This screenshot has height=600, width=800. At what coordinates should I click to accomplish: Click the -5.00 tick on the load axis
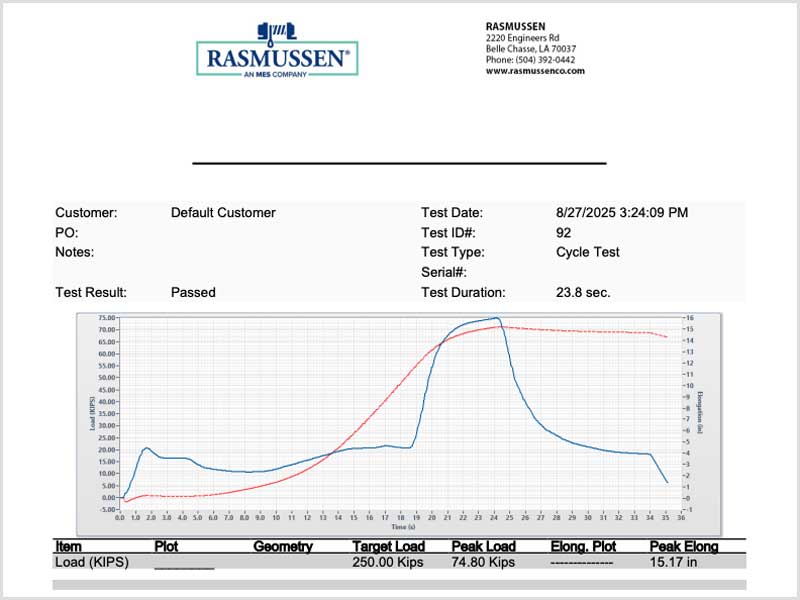click(x=107, y=509)
